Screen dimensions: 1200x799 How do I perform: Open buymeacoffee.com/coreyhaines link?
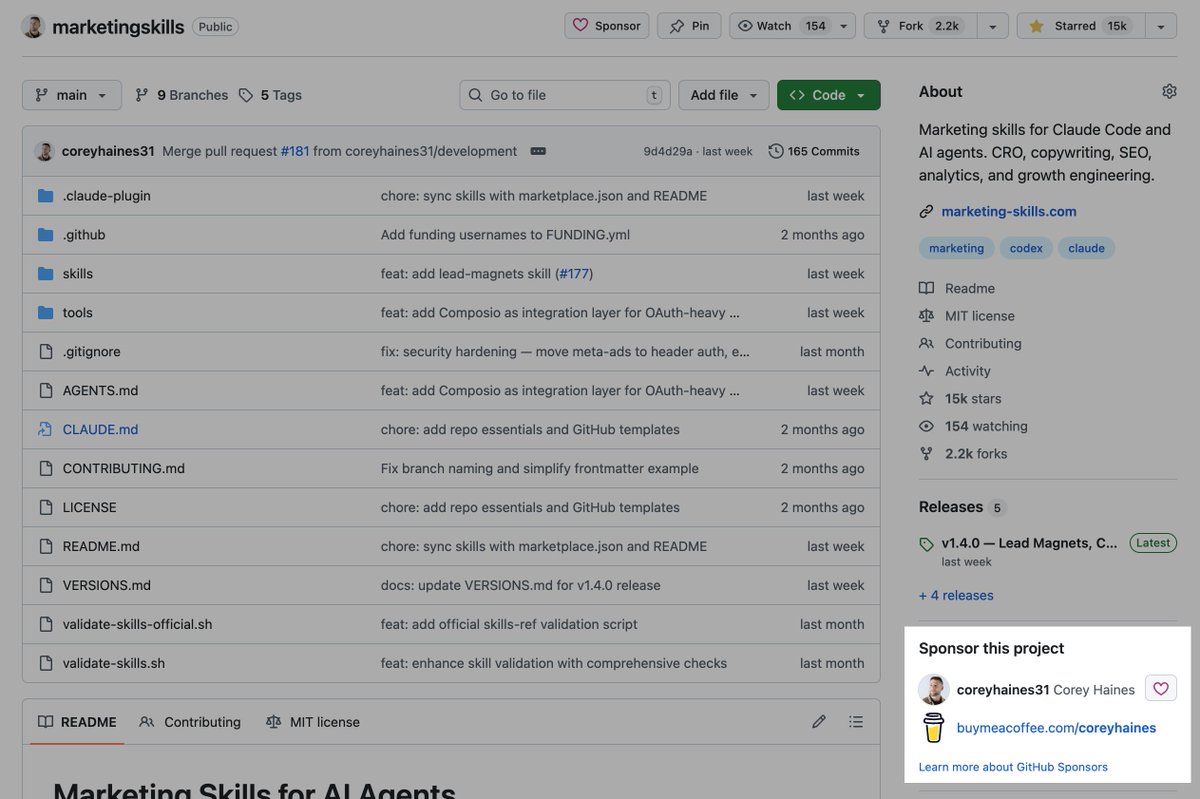1056,728
